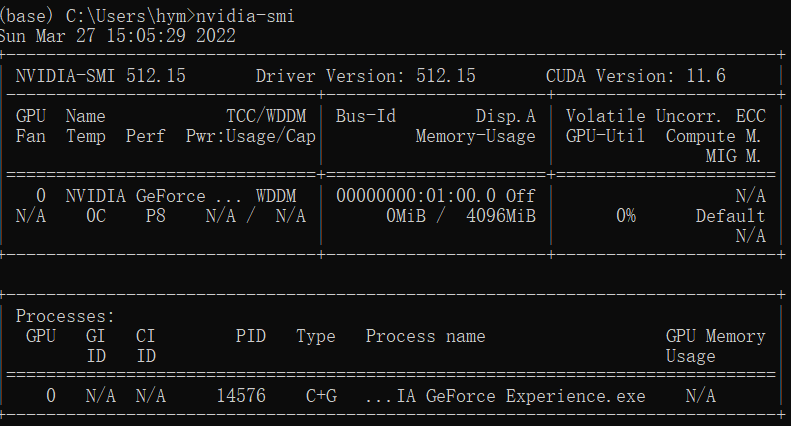Click the 'Pwr:Usage/Cap' header
This screenshot has width=791, height=426.
coord(251,136)
